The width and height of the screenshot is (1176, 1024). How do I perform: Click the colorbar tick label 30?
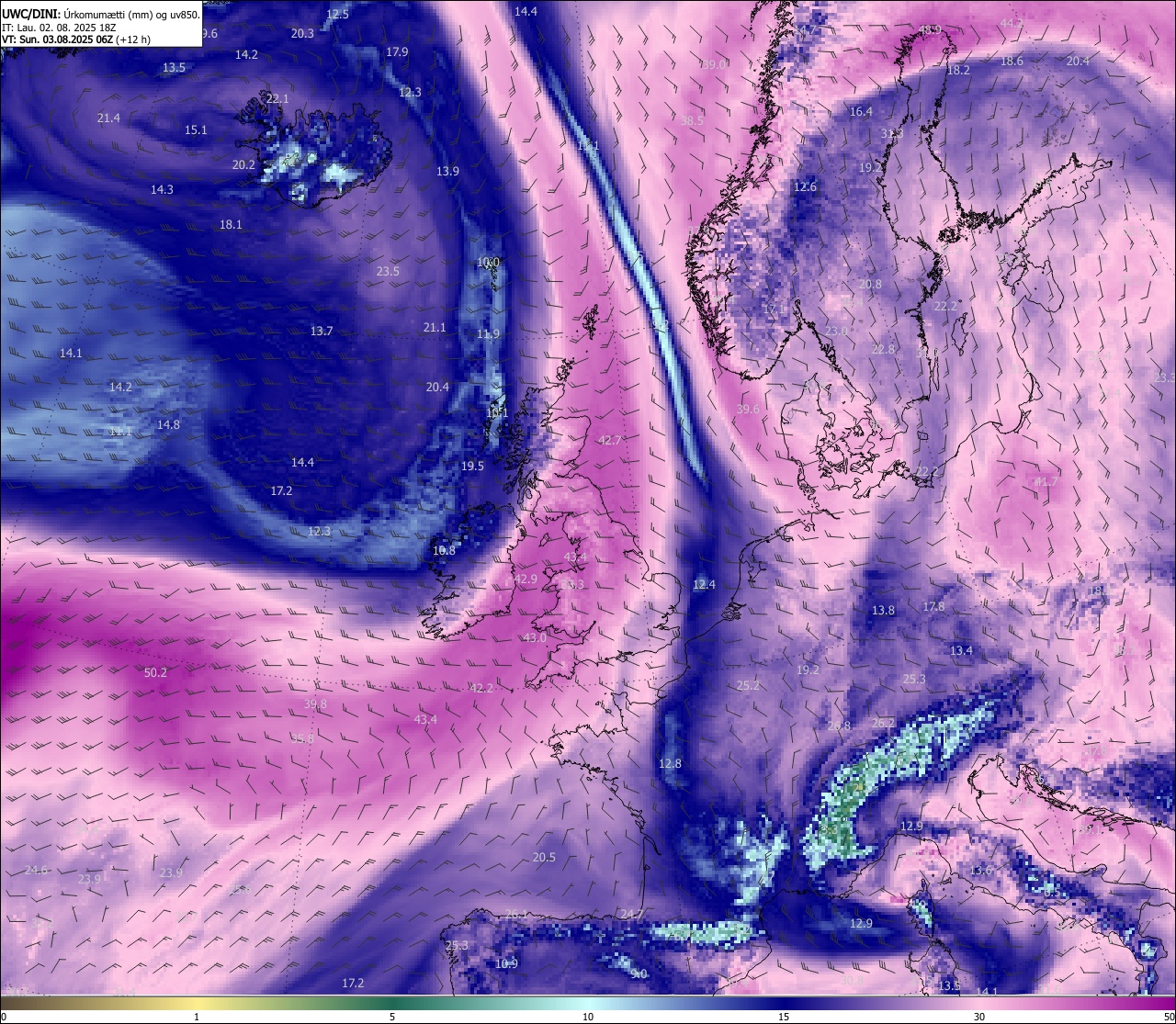(979, 1017)
